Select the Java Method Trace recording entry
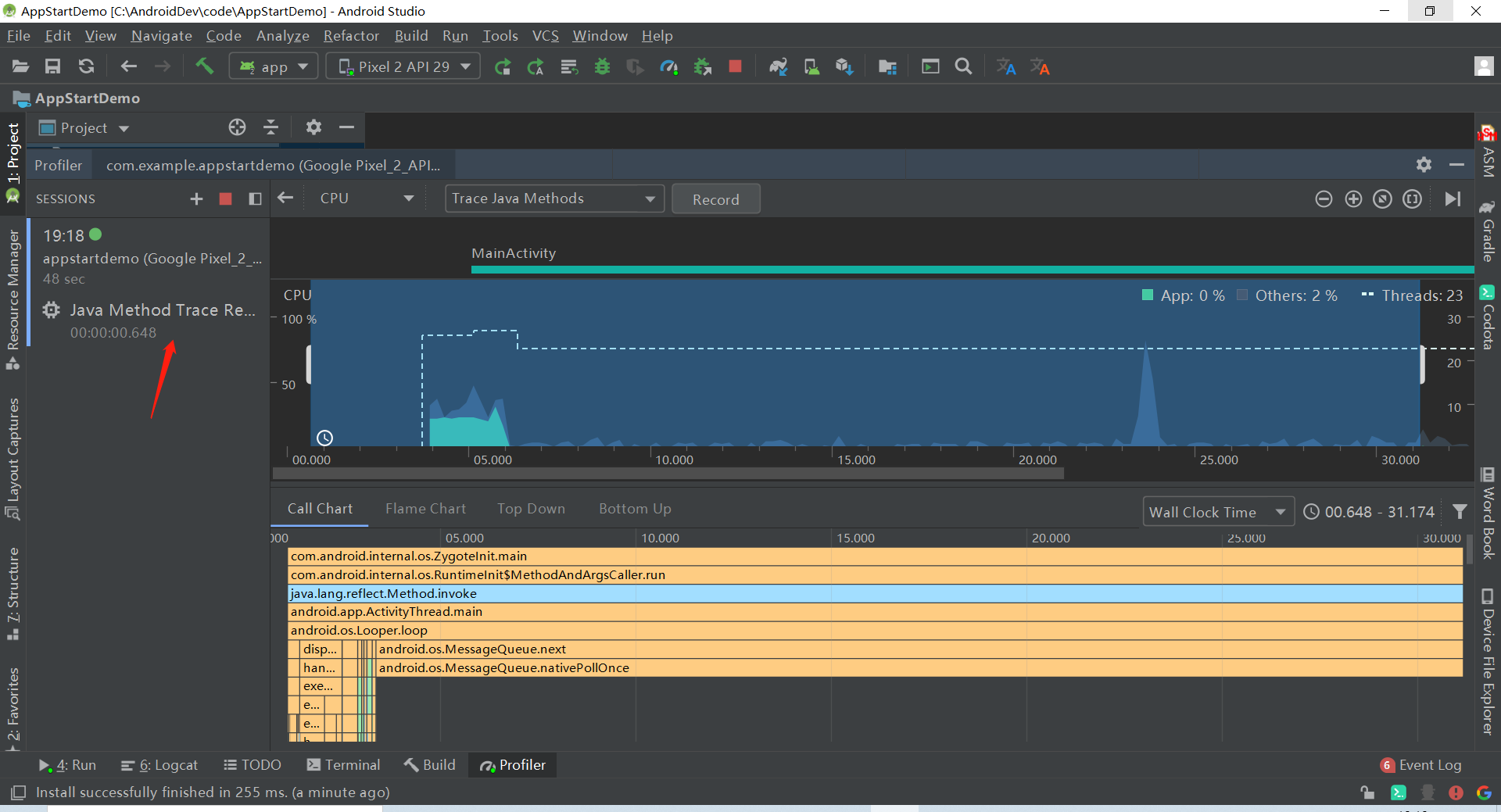The width and height of the screenshot is (1501, 812). [149, 320]
